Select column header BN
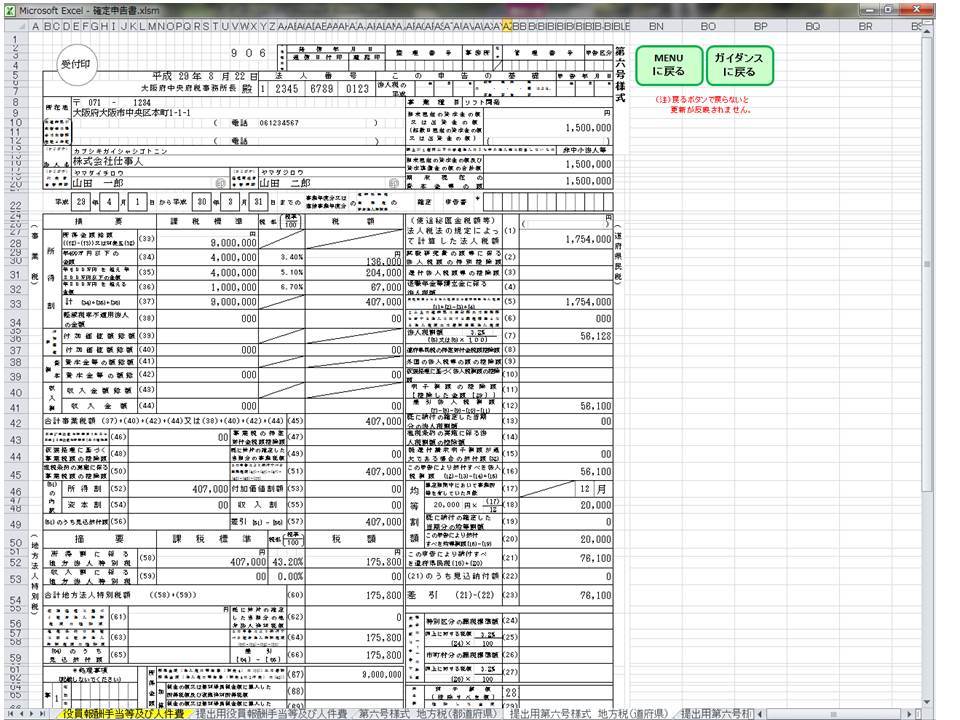This screenshot has width=960, height=720. [656, 26]
